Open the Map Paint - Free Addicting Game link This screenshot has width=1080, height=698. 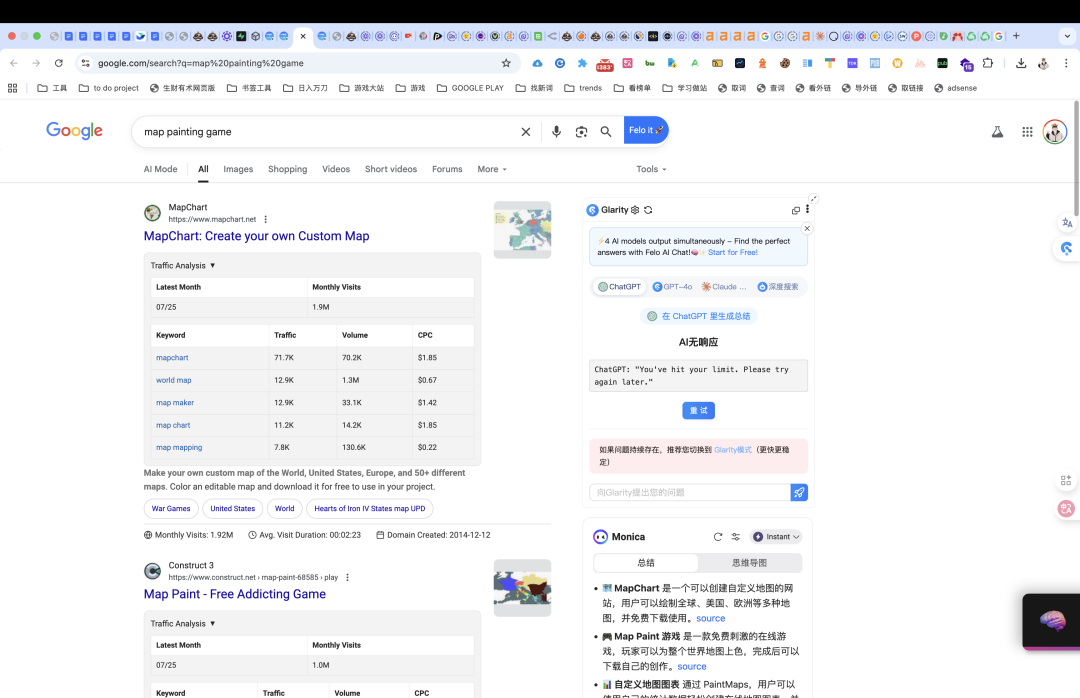pyautogui.click(x=234, y=594)
